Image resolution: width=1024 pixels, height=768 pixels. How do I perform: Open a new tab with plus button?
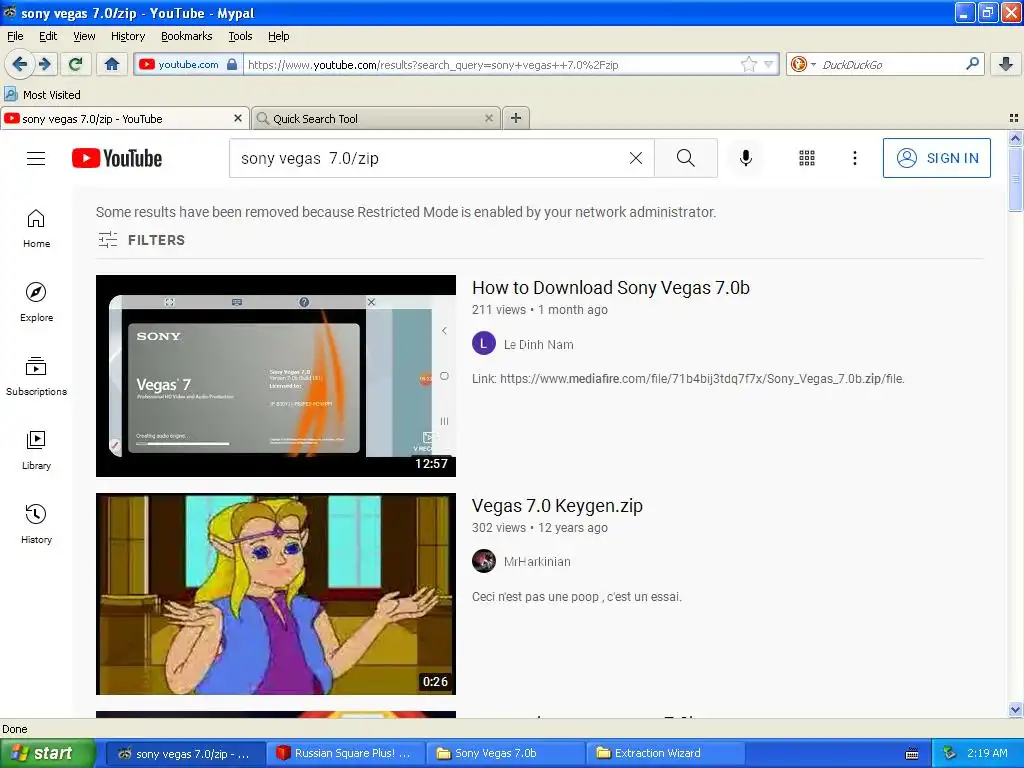tap(516, 118)
